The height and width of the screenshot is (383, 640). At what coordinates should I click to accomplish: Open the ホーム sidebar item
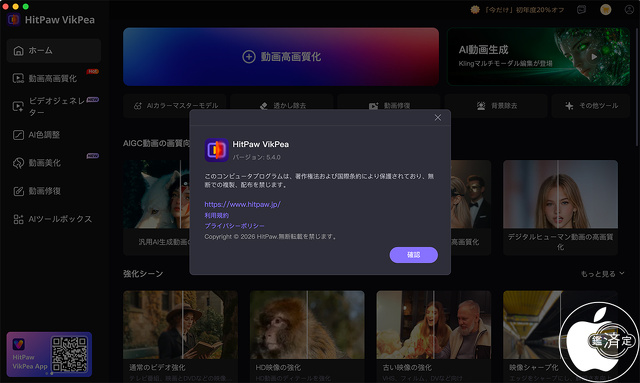tap(53, 51)
